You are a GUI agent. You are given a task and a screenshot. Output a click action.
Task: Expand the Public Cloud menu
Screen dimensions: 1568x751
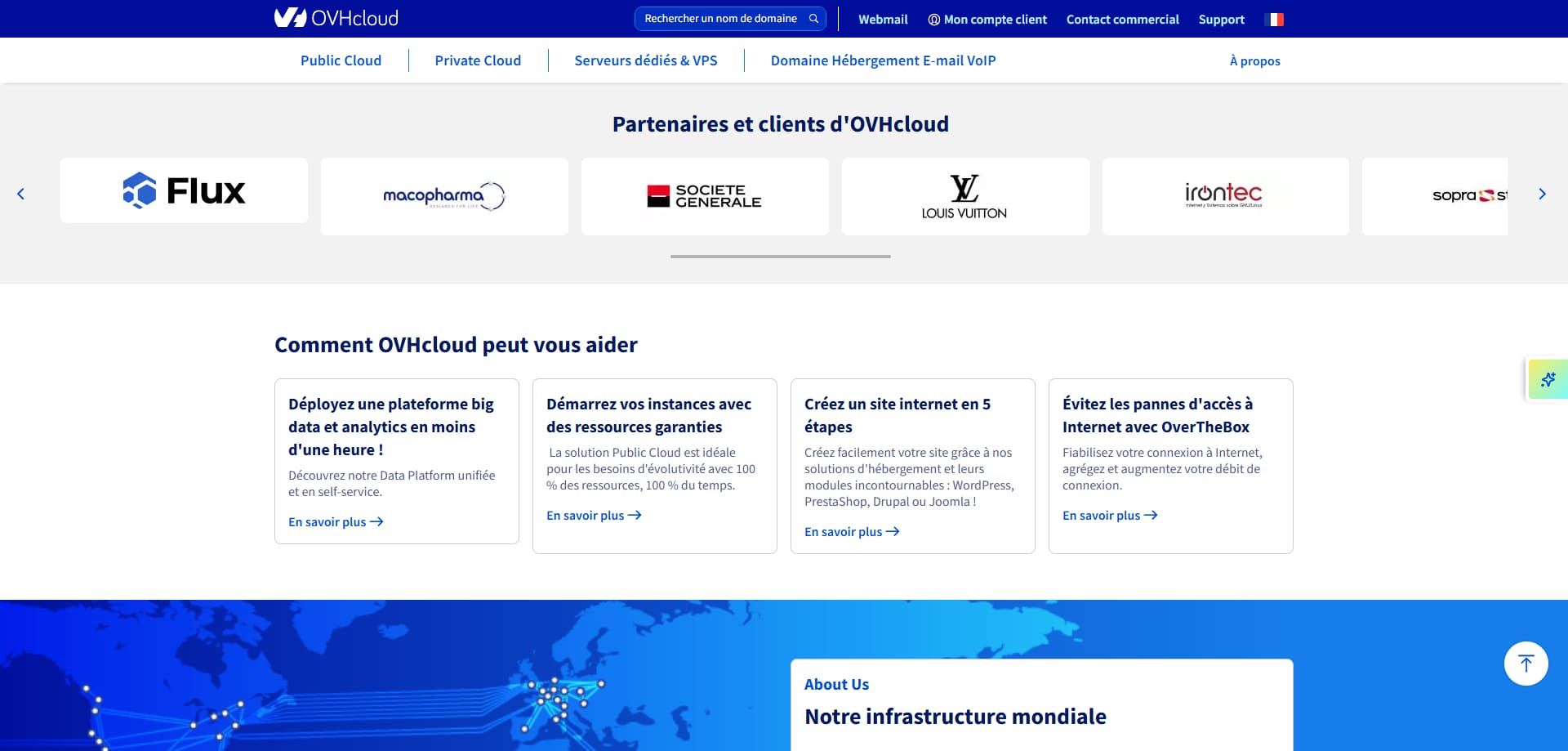(x=341, y=60)
